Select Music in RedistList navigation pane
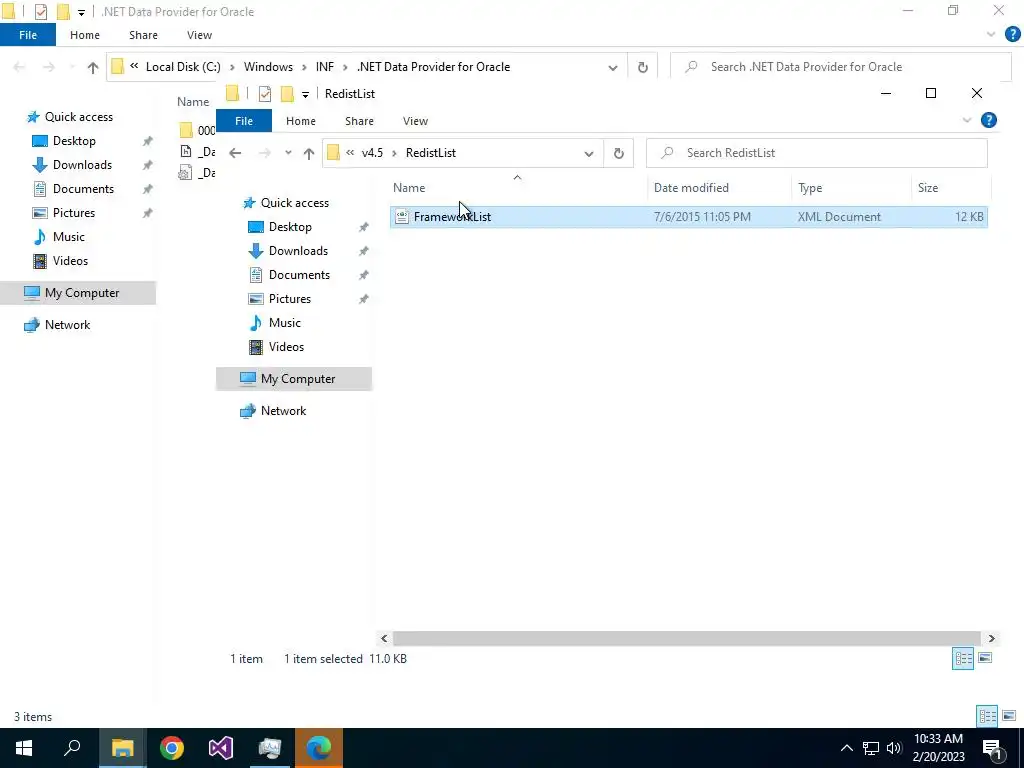This screenshot has width=1024, height=768. tap(284, 323)
